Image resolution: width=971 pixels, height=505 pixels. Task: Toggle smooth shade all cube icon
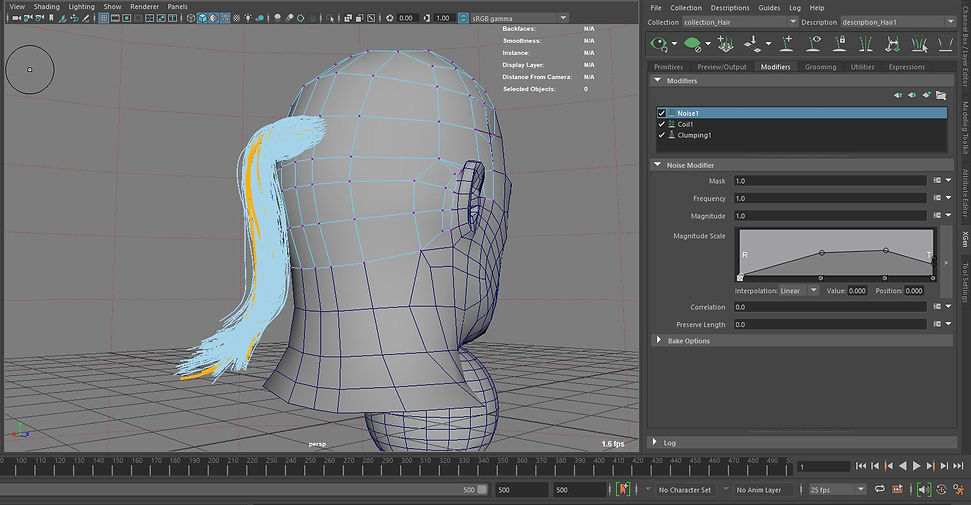point(202,18)
